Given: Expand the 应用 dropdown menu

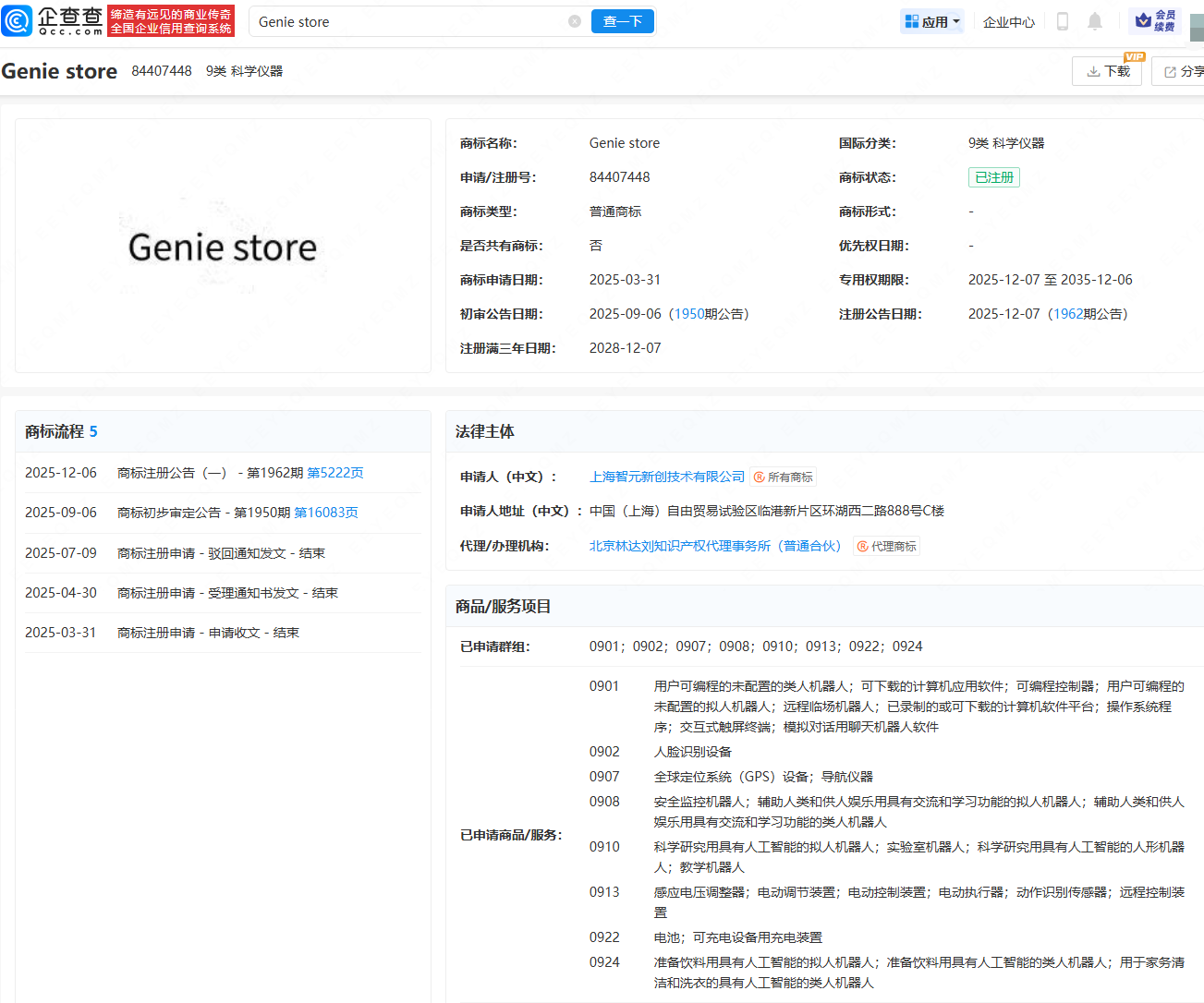Looking at the screenshot, I should [932, 21].
